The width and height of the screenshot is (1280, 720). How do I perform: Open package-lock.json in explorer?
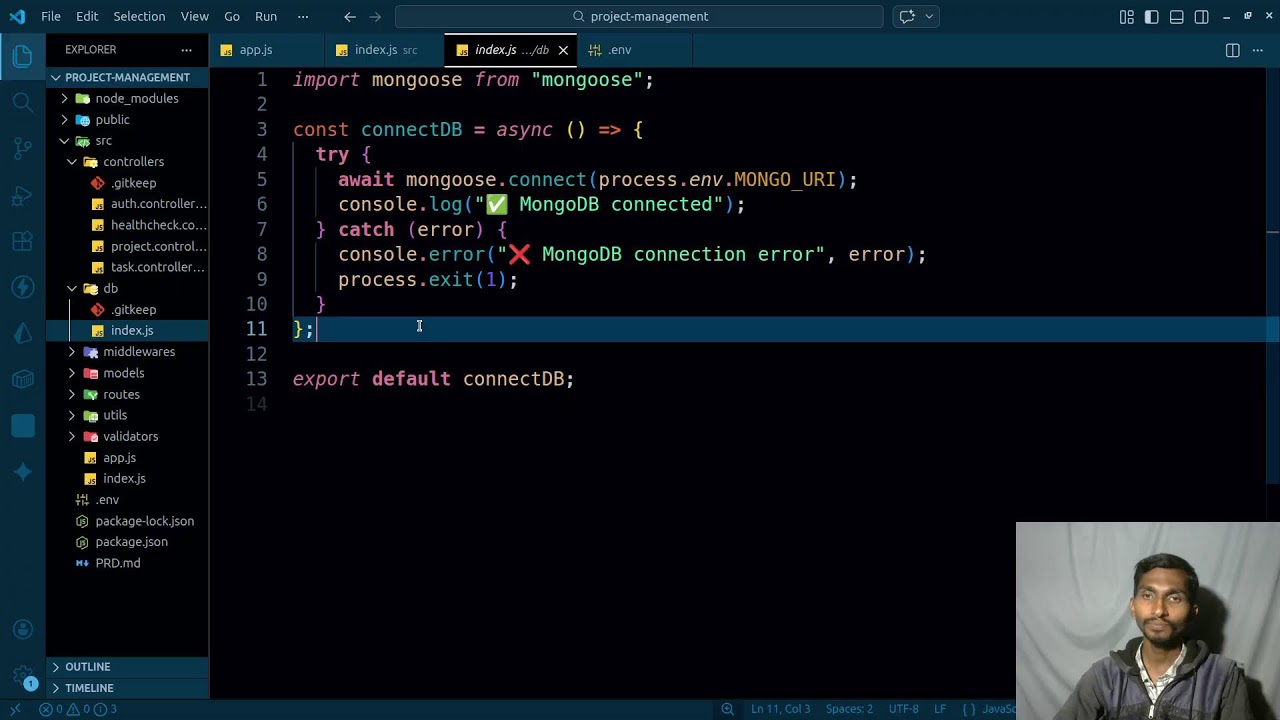point(127,521)
